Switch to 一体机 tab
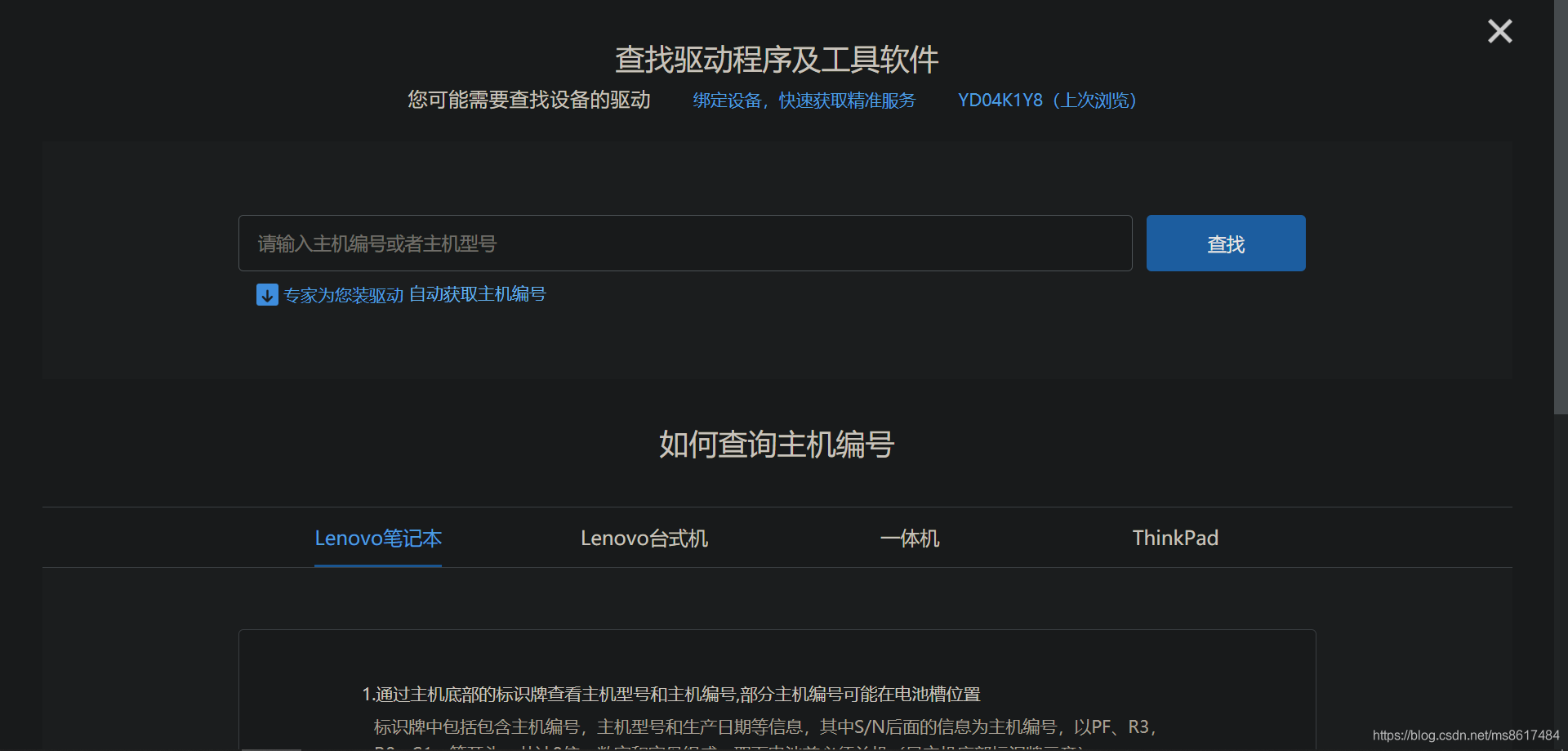 pyautogui.click(x=910, y=538)
